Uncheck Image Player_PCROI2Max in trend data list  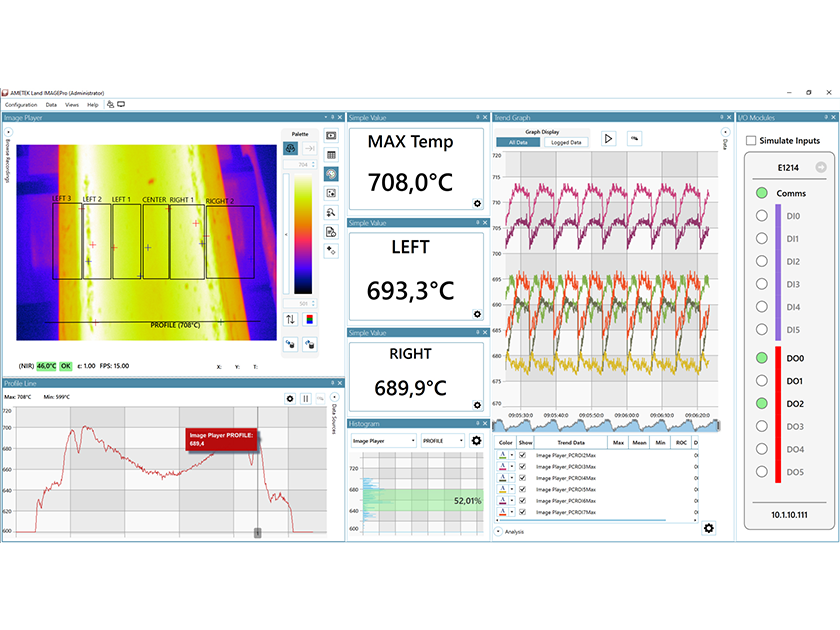point(521,454)
